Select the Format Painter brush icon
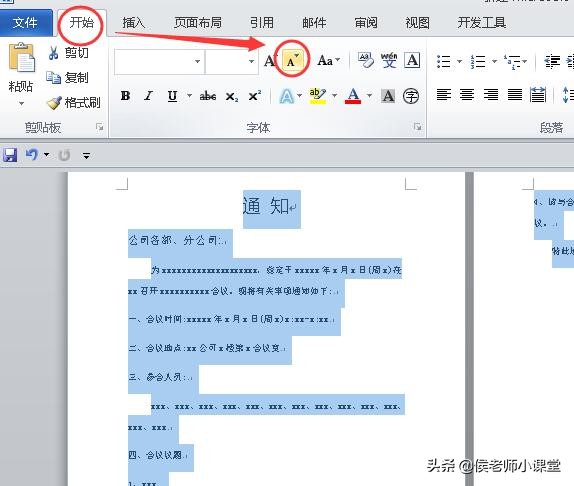 pyautogui.click(x=54, y=103)
